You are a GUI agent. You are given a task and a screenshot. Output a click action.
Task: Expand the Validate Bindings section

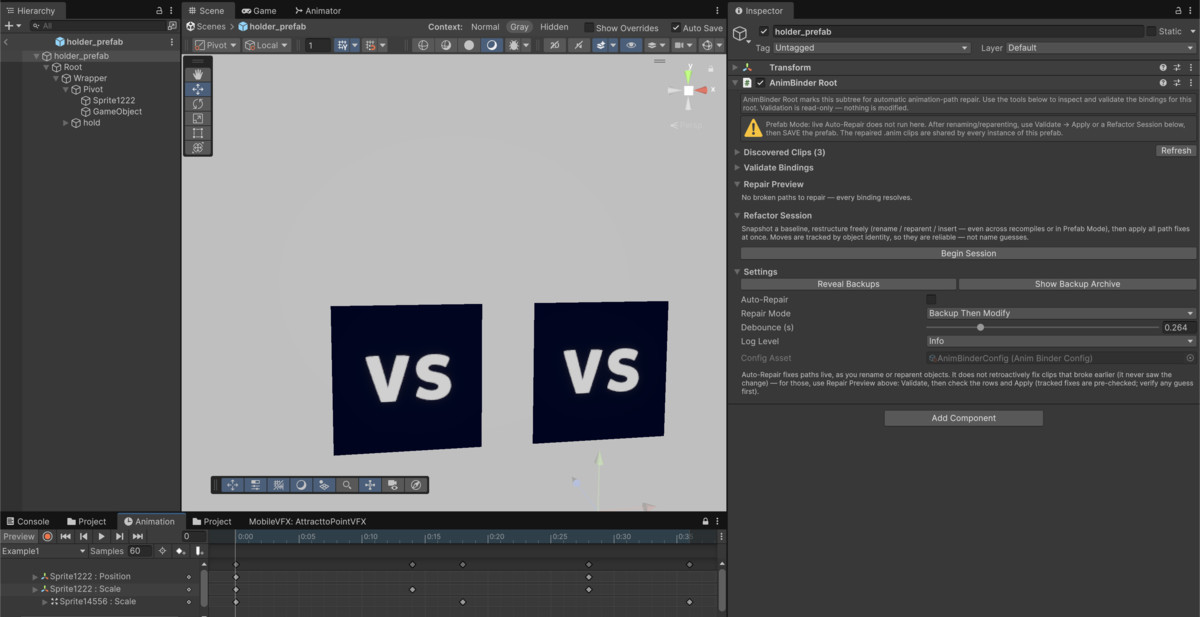737,167
